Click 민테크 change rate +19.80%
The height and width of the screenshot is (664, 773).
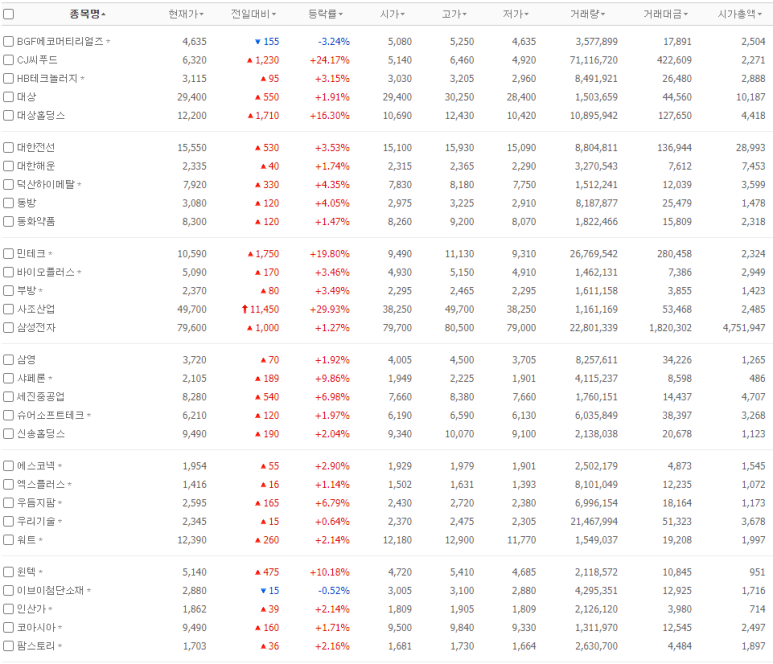click(330, 254)
